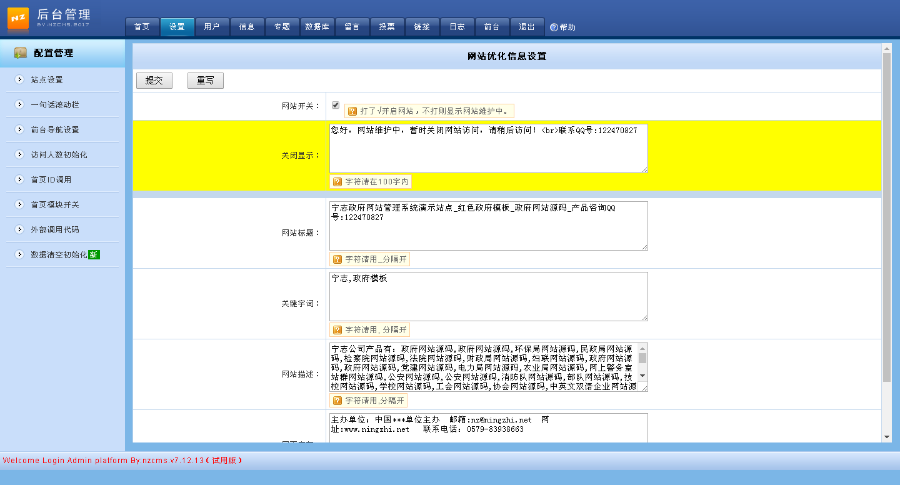Image resolution: width=900 pixels, height=485 pixels.
Task: Click the arrow icon beside 首页模块开关
Action: click(x=20, y=204)
